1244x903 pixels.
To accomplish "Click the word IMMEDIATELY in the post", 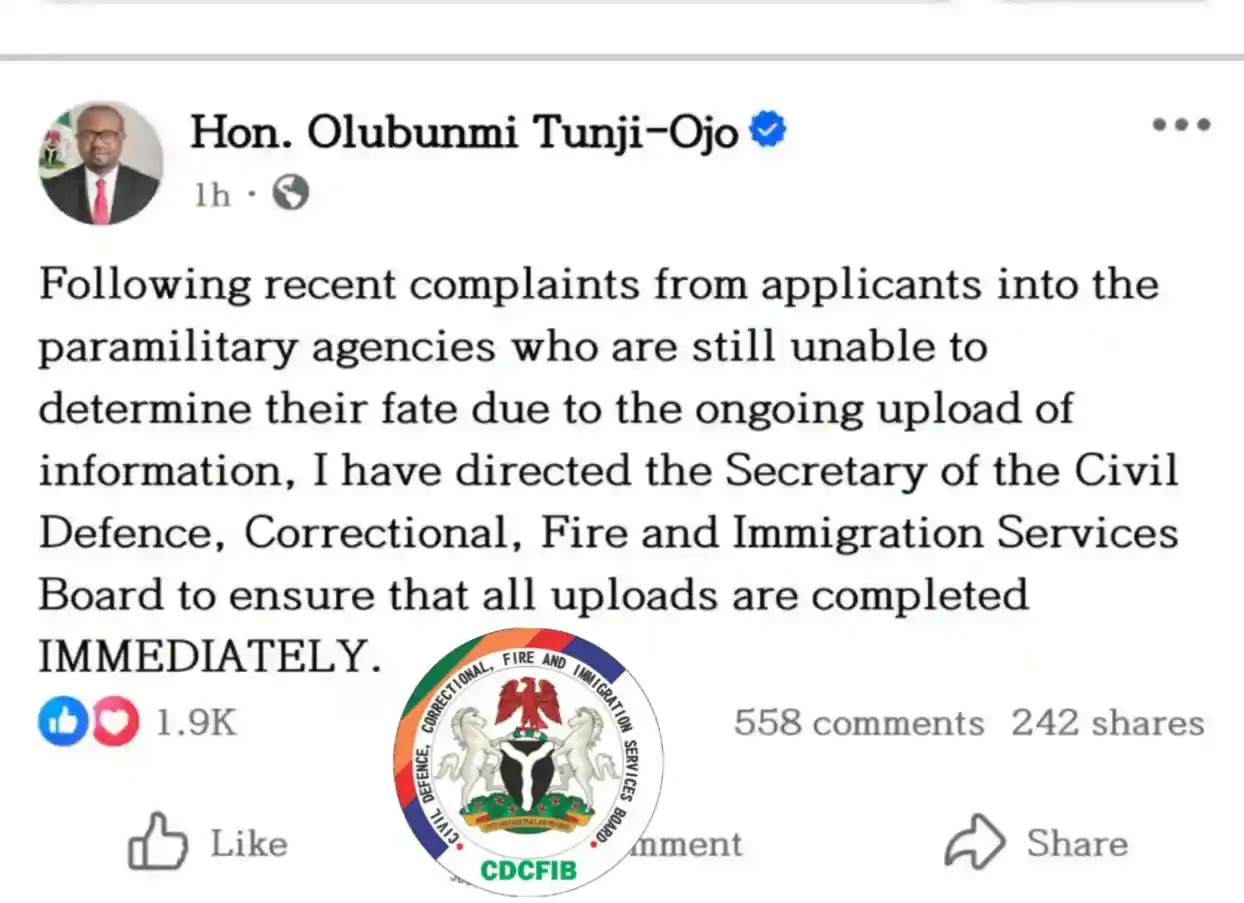I will (x=210, y=656).
